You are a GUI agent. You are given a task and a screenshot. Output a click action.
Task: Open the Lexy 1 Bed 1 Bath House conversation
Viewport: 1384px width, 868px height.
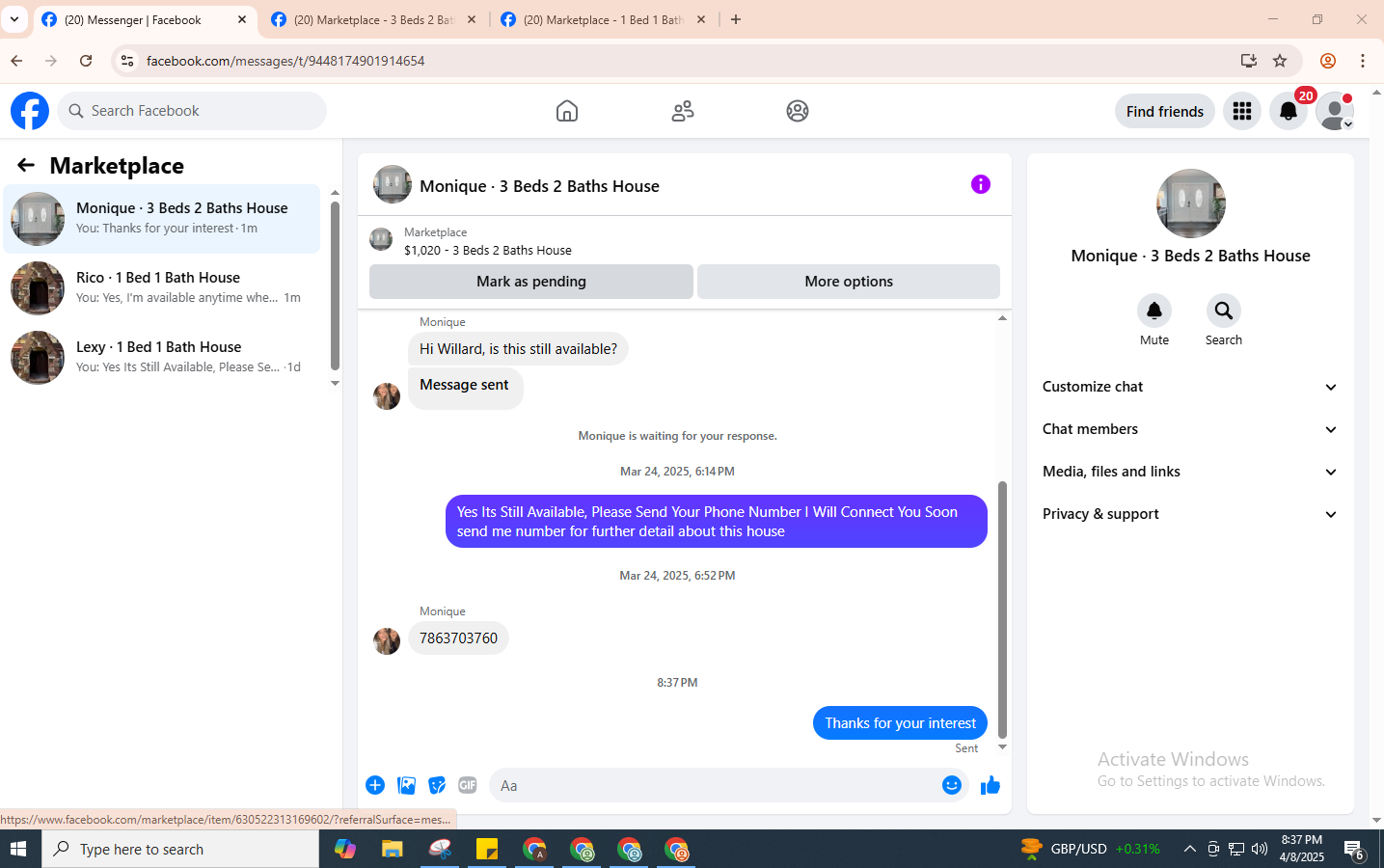point(162,358)
